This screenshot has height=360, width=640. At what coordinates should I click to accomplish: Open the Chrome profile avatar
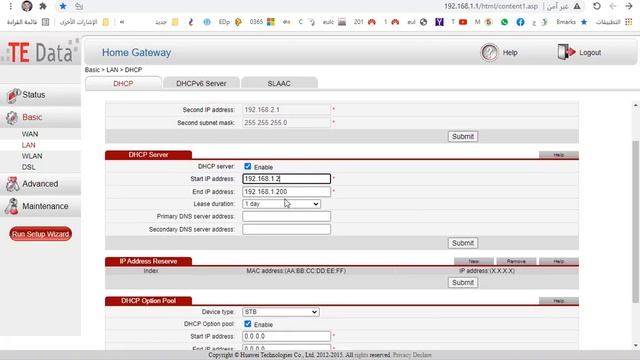coord(27,6)
